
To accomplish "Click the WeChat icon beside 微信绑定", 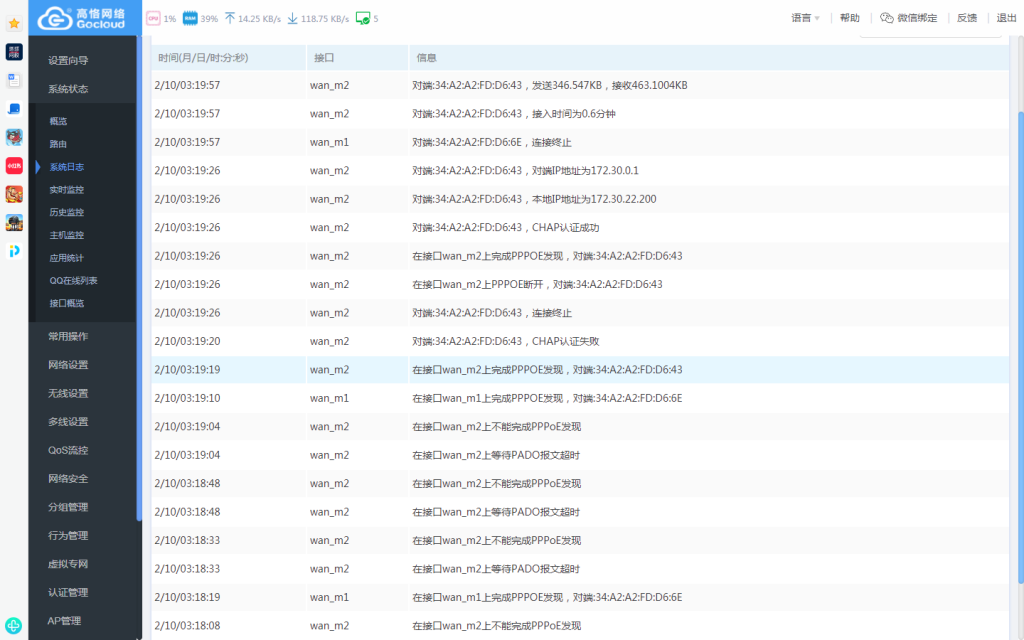I will tap(886, 18).
